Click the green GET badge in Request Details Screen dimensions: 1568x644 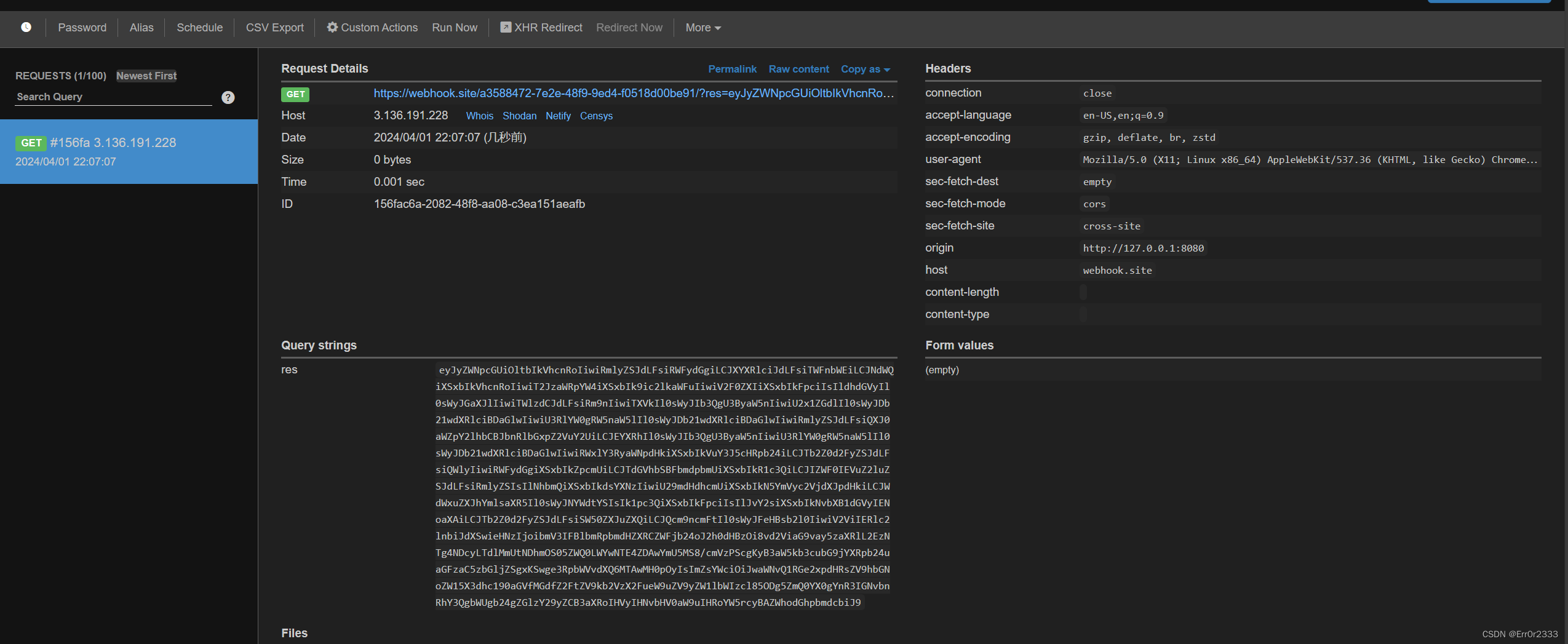(295, 94)
